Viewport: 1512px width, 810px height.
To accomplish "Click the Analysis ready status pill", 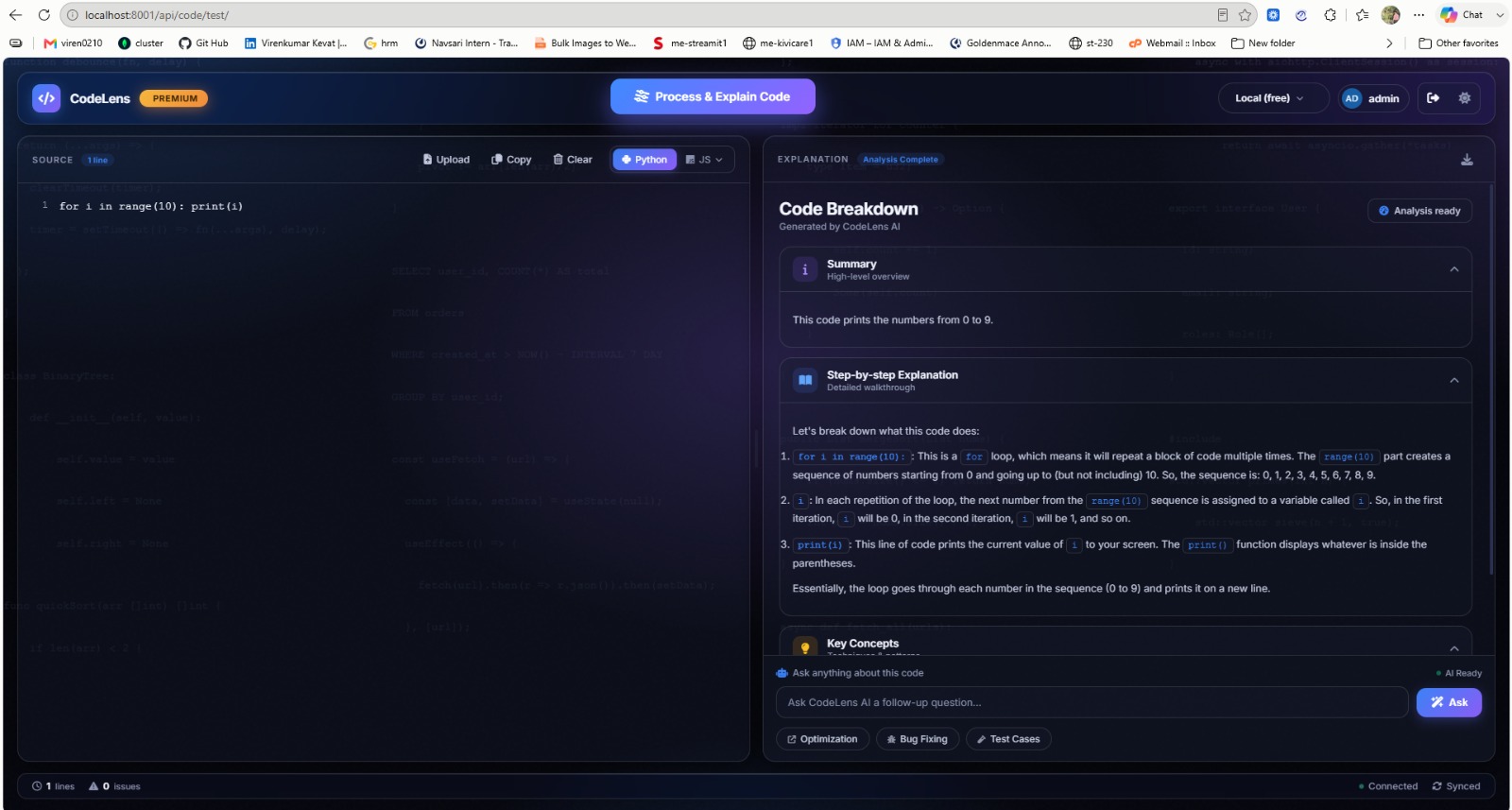I will tap(1419, 211).
